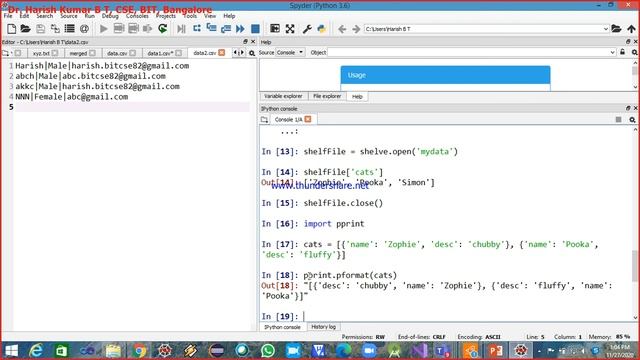Click the debugger Continue double-arrow icon
This screenshot has height=360, width=640.
click(x=240, y=29)
